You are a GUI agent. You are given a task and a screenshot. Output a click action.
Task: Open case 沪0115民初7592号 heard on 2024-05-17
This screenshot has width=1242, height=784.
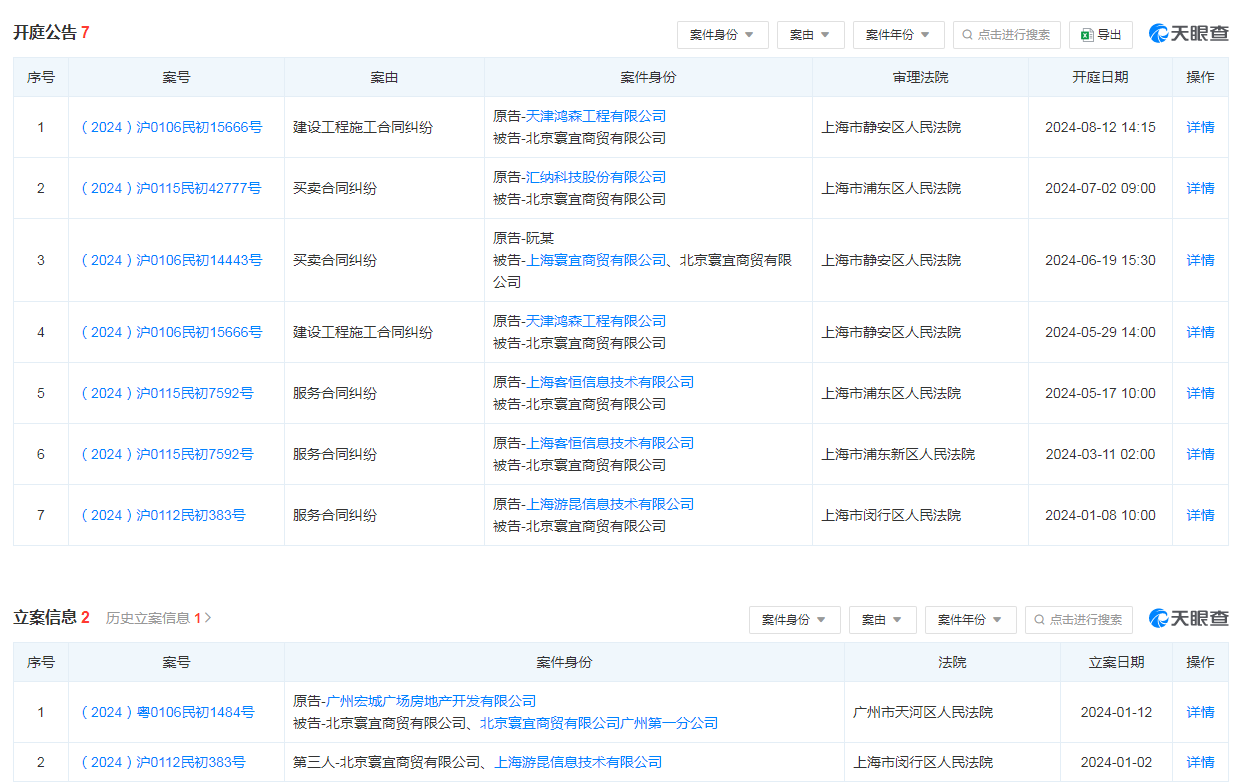[167, 393]
